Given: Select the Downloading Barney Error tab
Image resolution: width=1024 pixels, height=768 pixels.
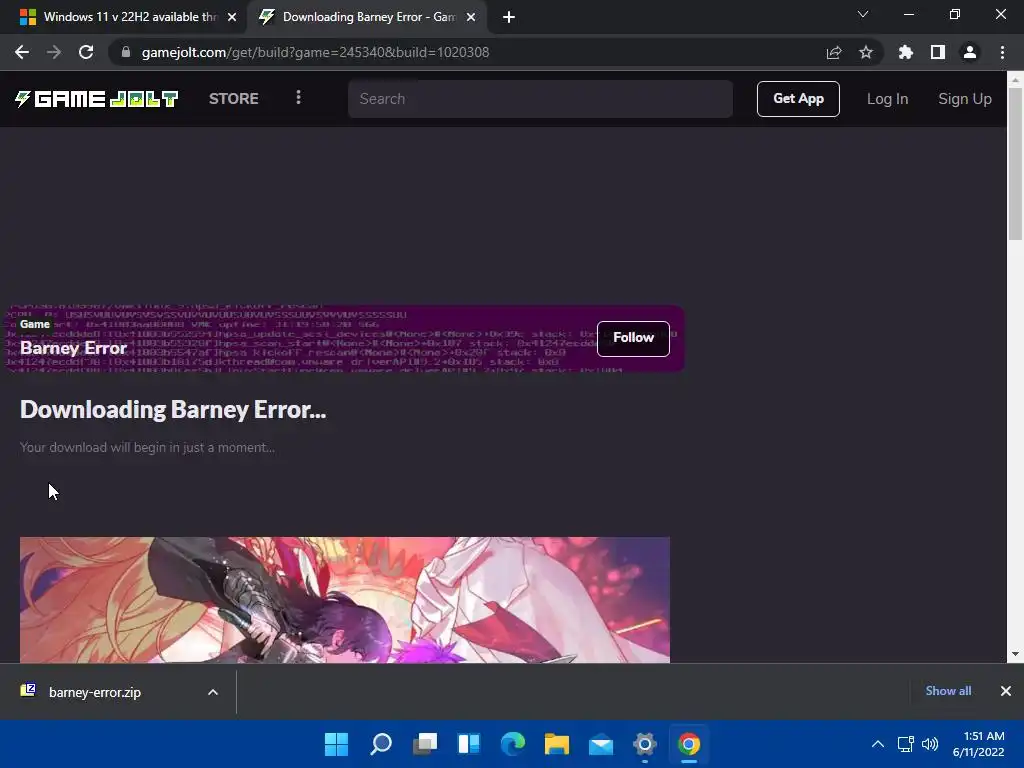Looking at the screenshot, I should 367,17.
